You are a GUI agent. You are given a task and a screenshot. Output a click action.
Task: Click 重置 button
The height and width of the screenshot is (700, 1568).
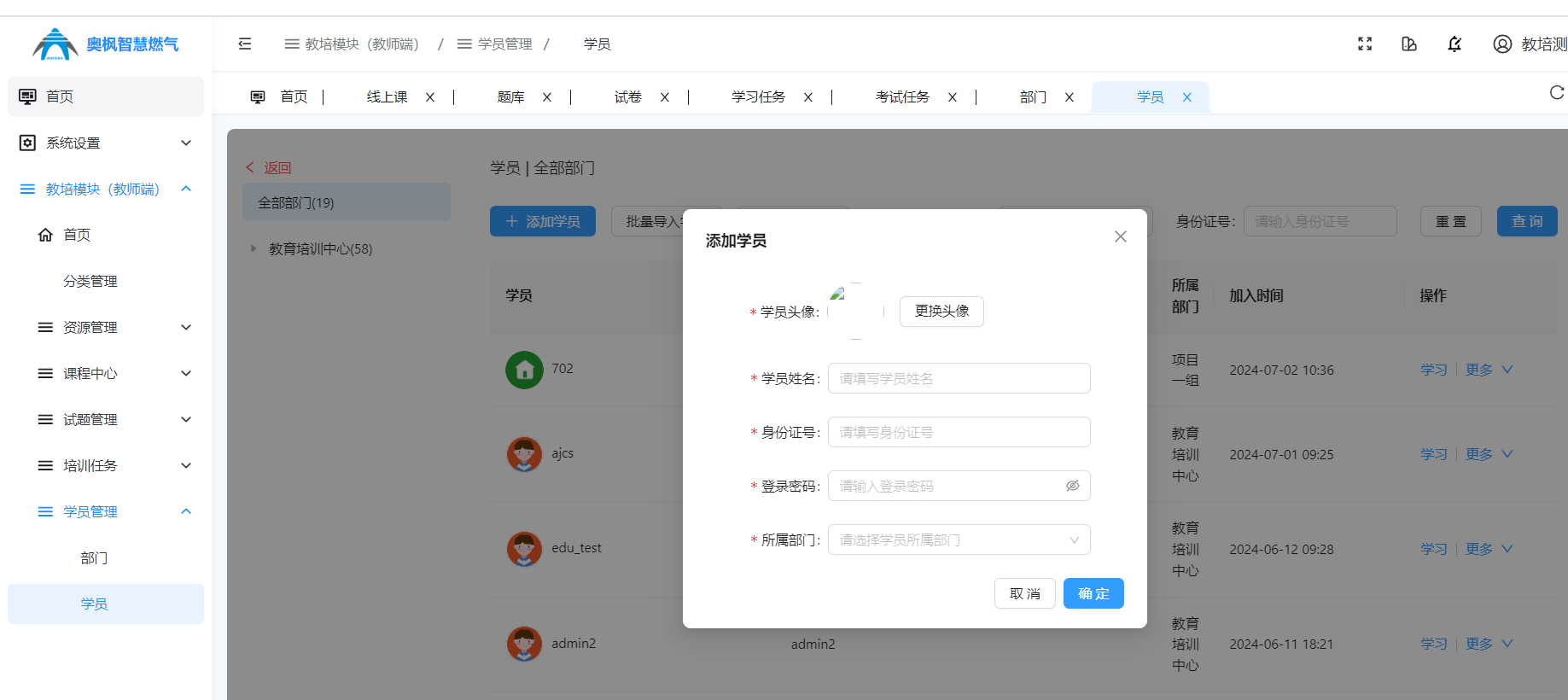point(1451,221)
